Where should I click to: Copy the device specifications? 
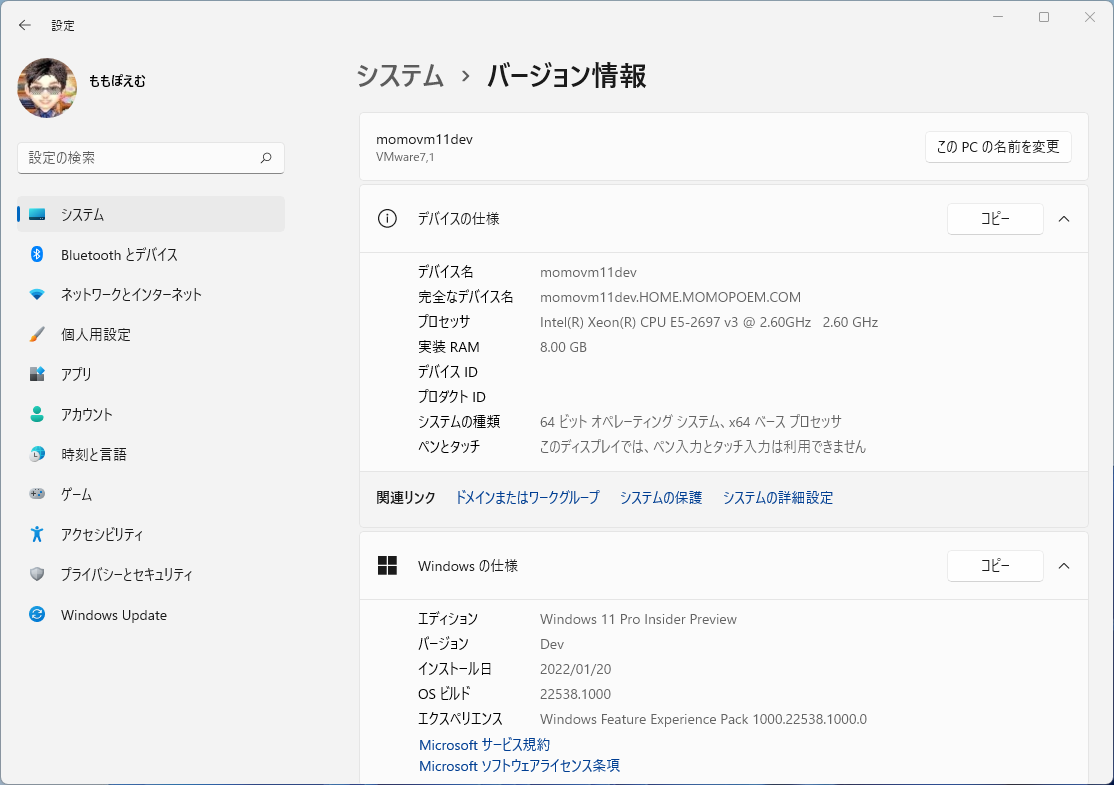(x=995, y=219)
